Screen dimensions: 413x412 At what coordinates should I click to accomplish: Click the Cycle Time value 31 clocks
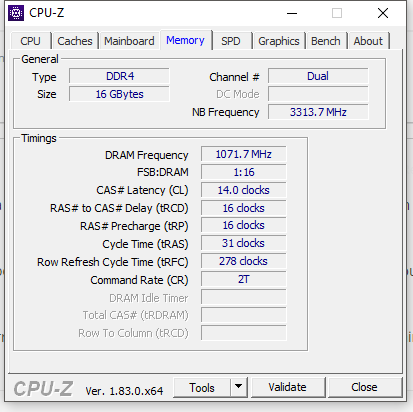(x=244, y=243)
